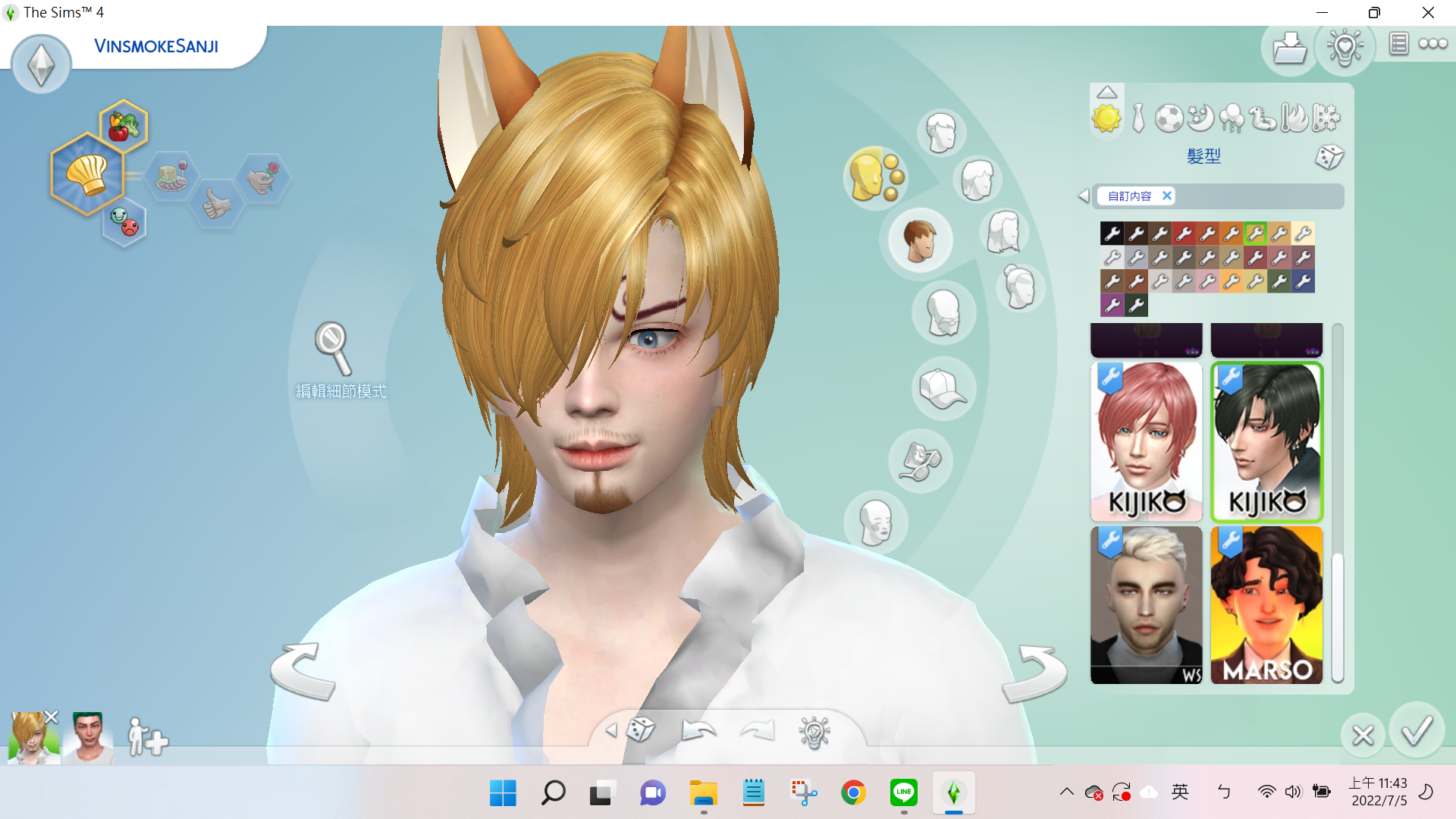This screenshot has width=1456, height=819.
Task: Click the bottom lightbulb hints icon
Action: point(814,732)
